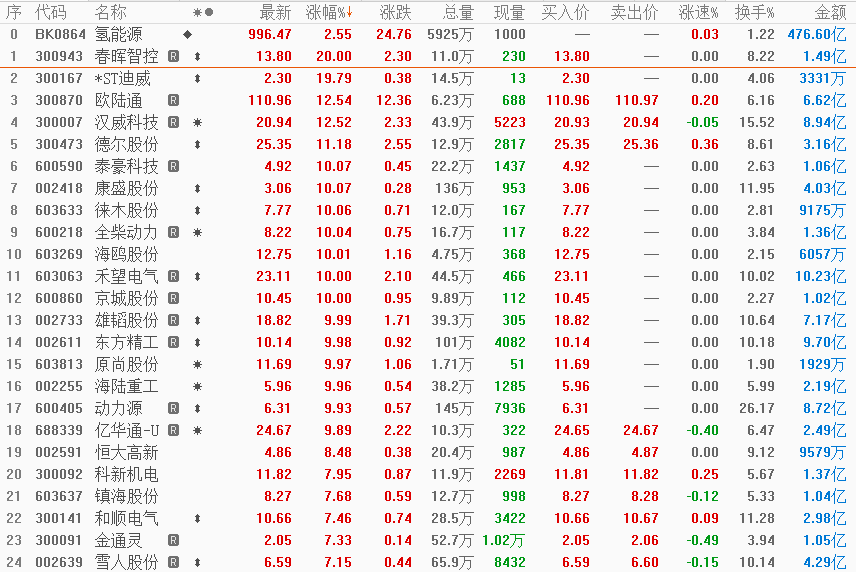Select the 泰豪科技 stock name
Screen dimensions: 856x572
pos(126,166)
